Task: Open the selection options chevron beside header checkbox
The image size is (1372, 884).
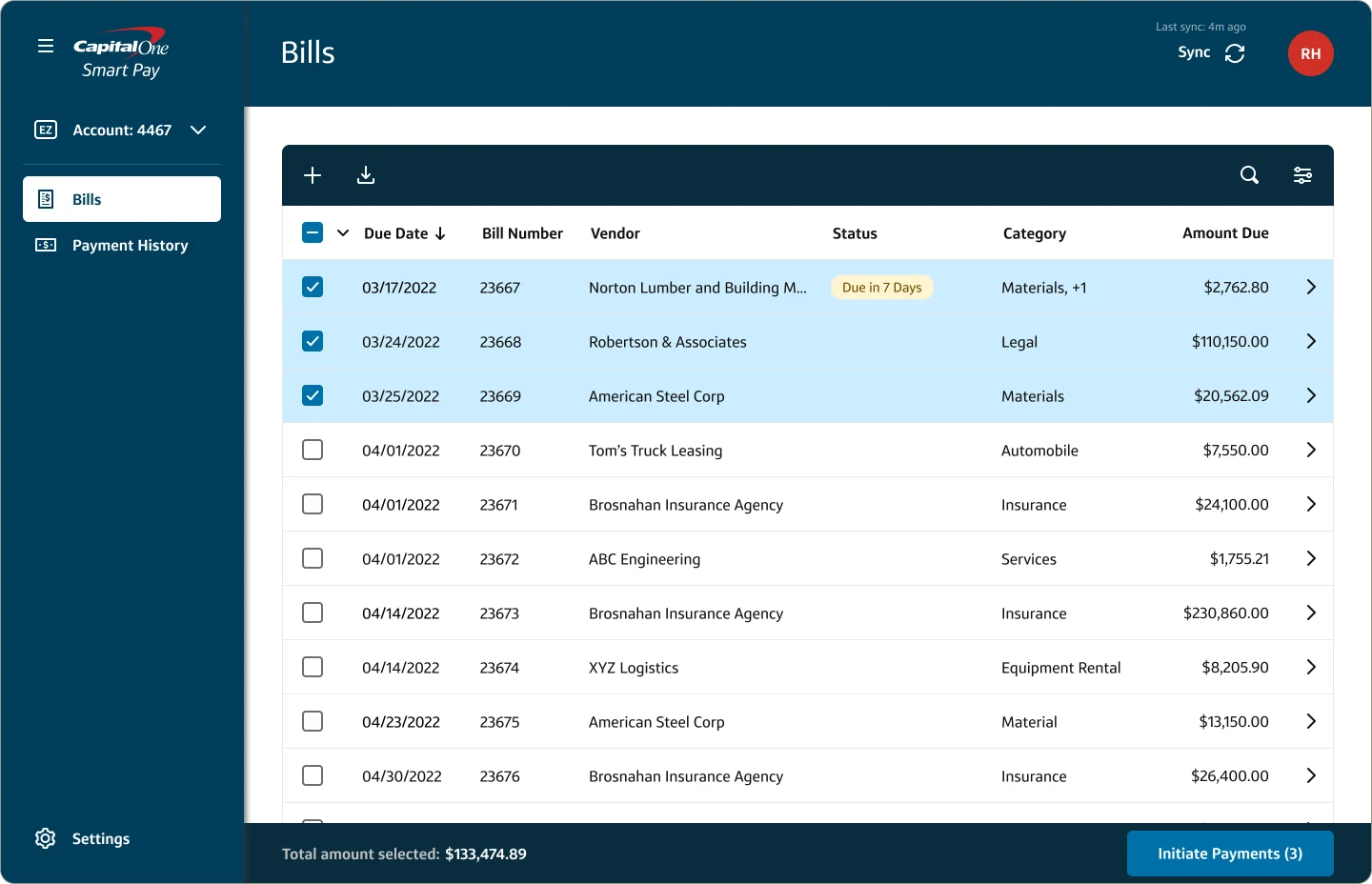Action: [343, 232]
